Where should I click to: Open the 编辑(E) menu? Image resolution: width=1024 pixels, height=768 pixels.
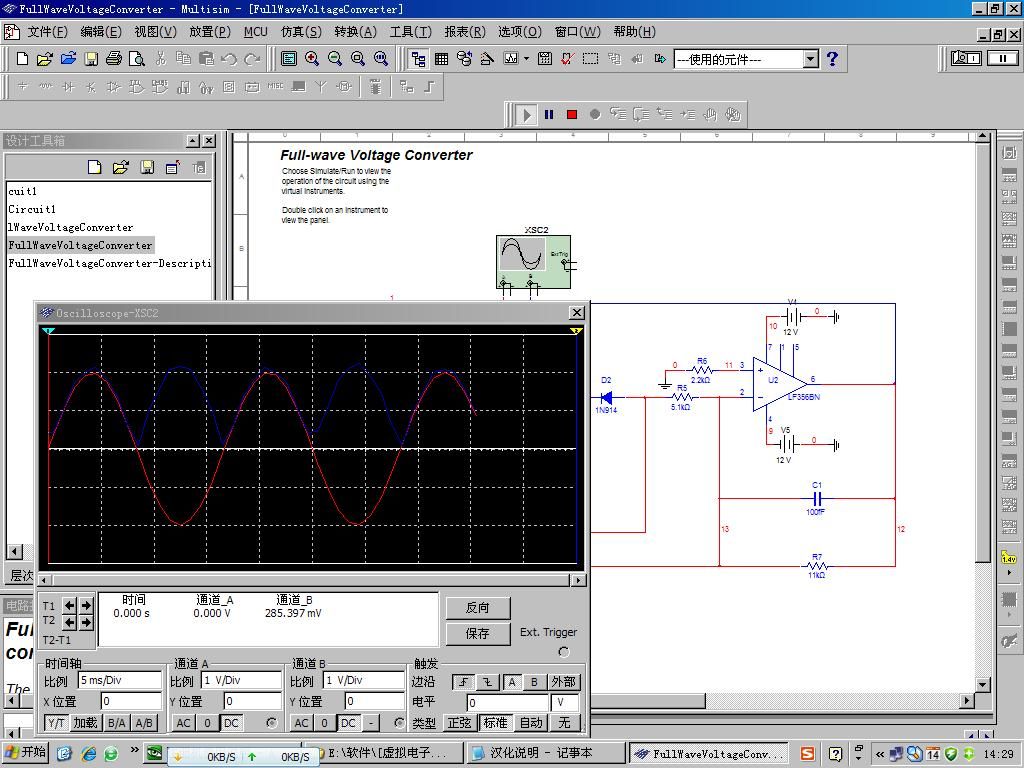click(101, 31)
